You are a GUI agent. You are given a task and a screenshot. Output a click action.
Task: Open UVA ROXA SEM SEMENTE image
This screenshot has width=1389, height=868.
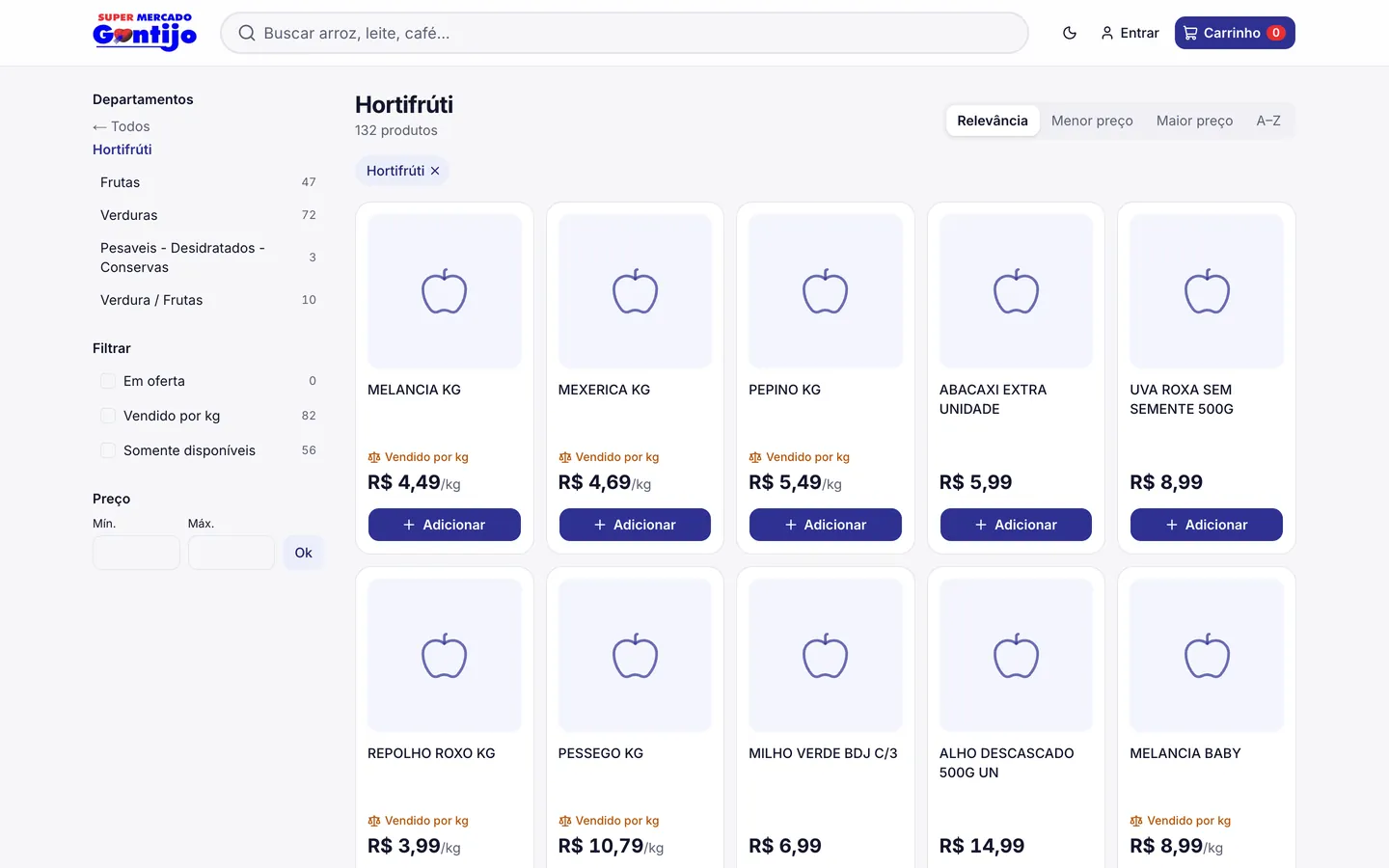point(1207,291)
